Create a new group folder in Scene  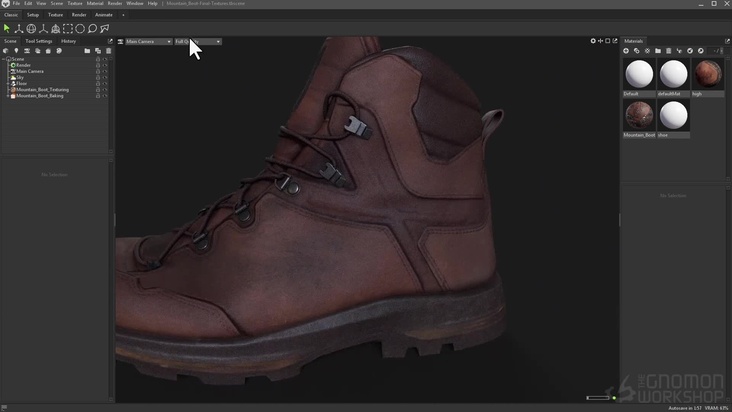click(87, 51)
